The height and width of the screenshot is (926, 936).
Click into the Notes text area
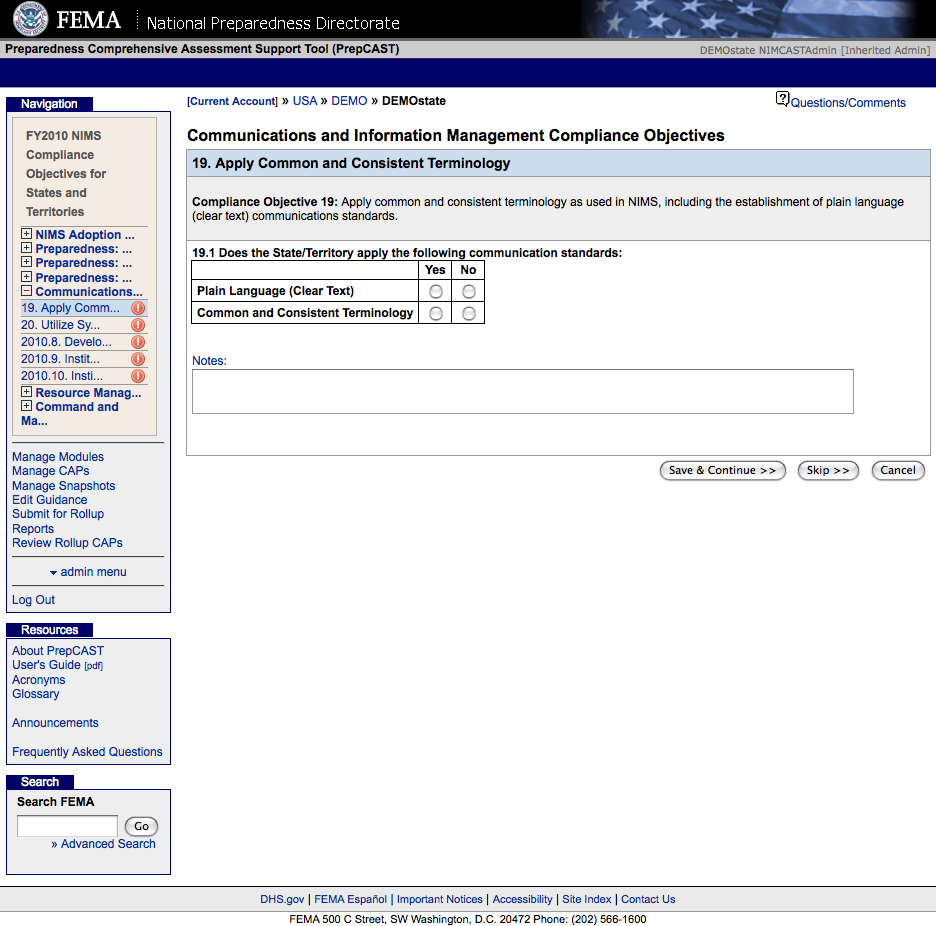(522, 392)
